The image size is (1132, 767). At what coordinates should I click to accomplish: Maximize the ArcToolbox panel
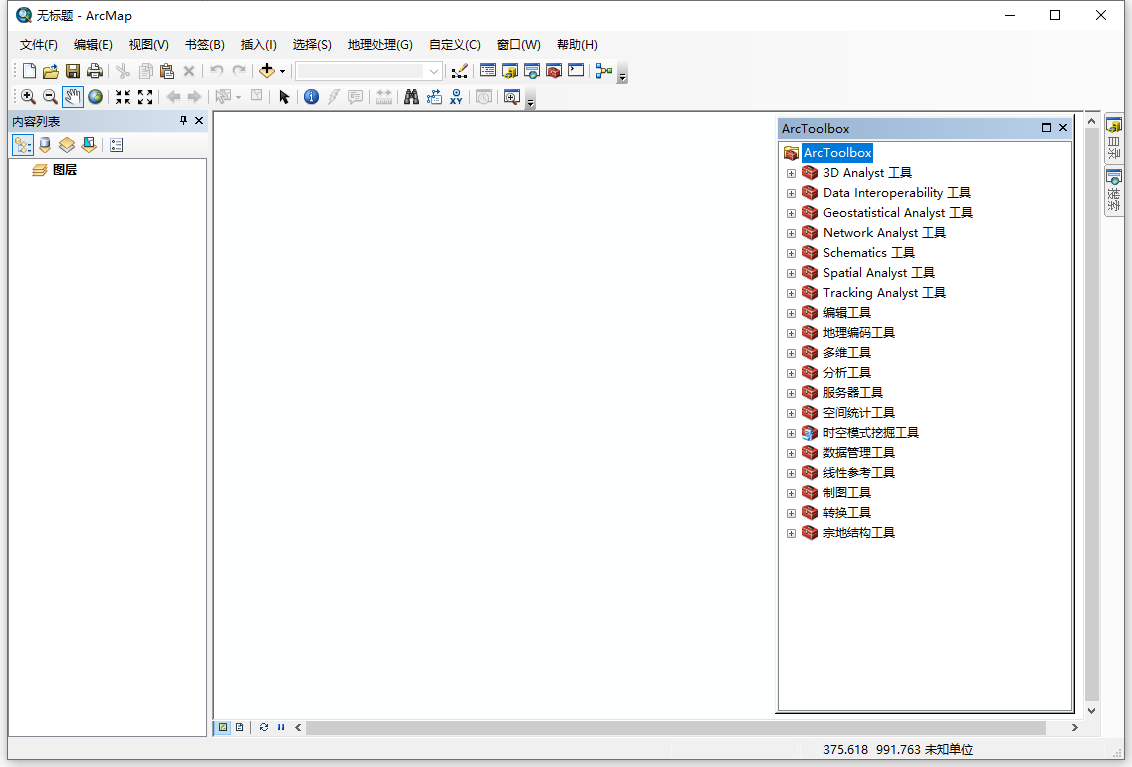[1046, 128]
